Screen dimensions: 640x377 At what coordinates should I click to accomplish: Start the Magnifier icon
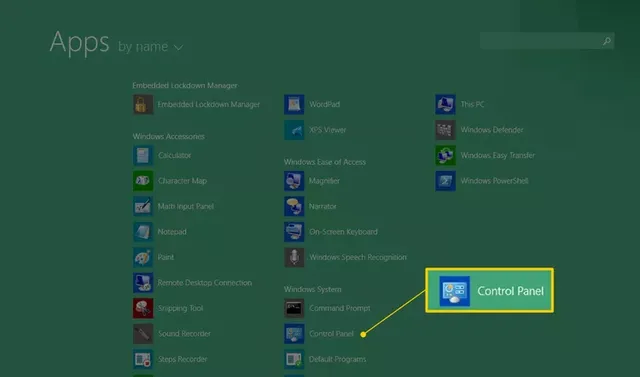[294, 181]
